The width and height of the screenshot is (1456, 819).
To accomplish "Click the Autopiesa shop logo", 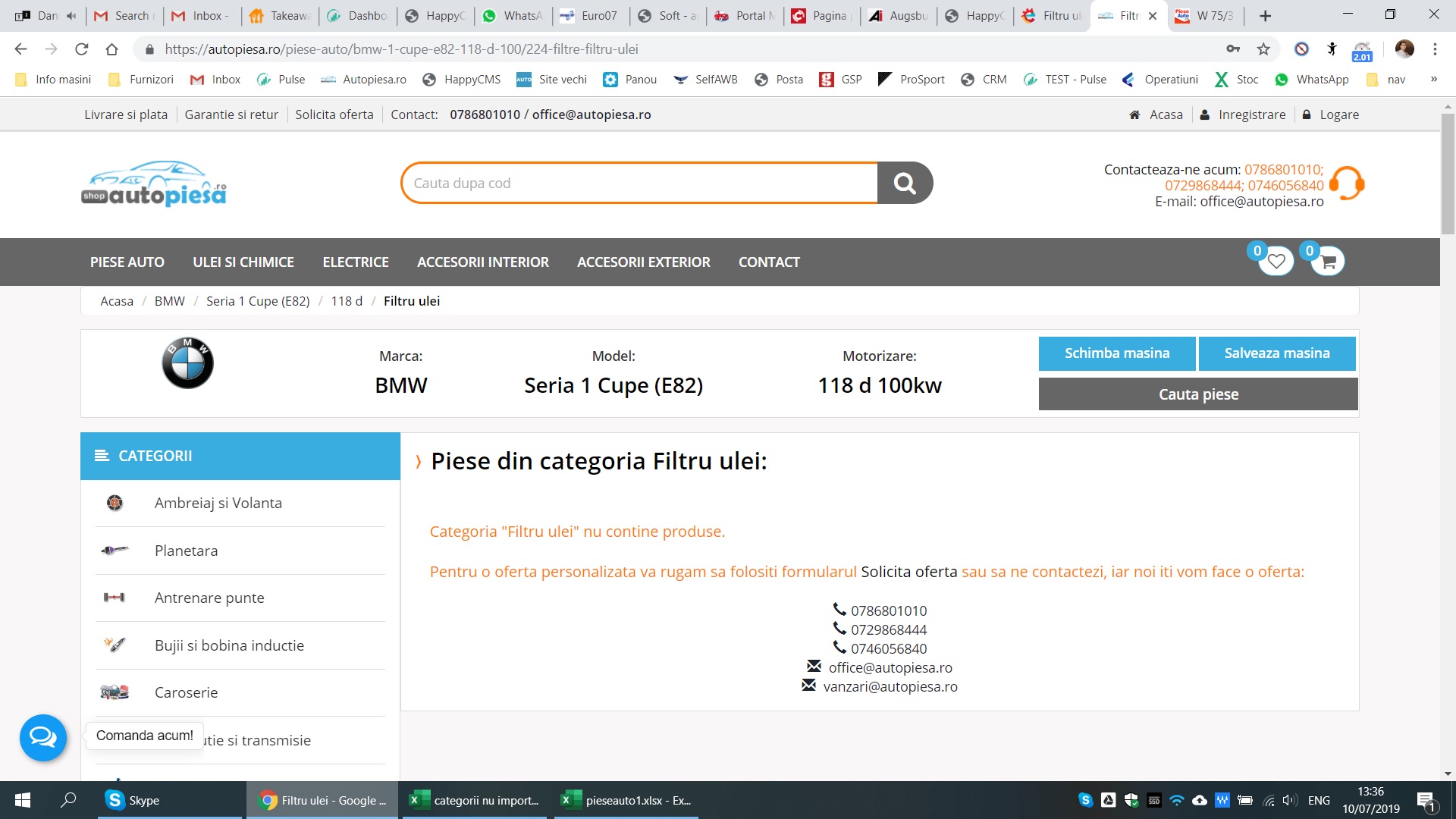I will click(154, 184).
